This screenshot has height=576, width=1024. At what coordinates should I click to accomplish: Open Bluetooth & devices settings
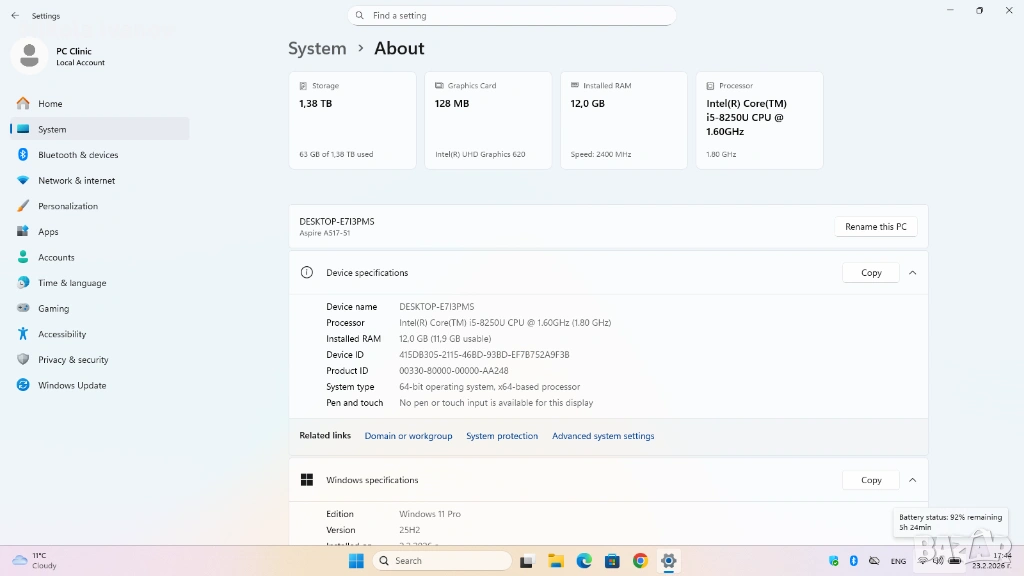pyautogui.click(x=78, y=155)
